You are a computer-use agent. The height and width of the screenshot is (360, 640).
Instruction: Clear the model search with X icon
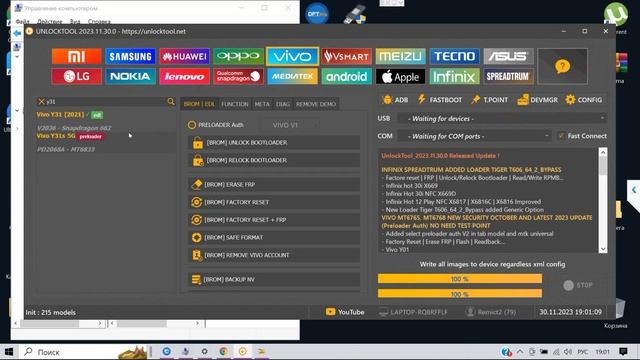(x=41, y=102)
